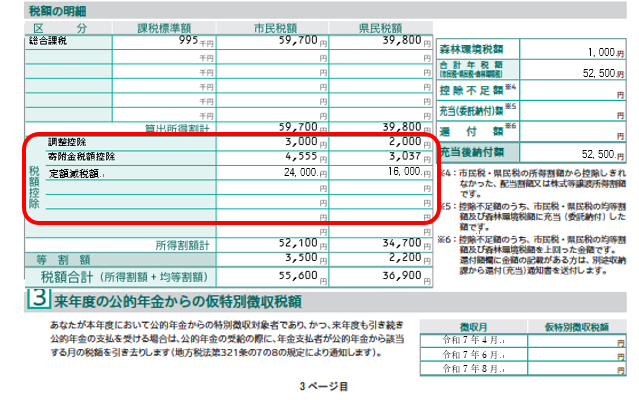Select the 森林環境税額 label
The image size is (639, 400).
(x=471, y=49)
